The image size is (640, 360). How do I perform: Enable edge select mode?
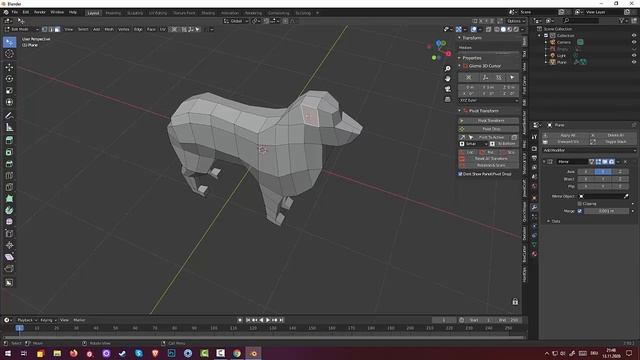pyautogui.click(x=51, y=29)
